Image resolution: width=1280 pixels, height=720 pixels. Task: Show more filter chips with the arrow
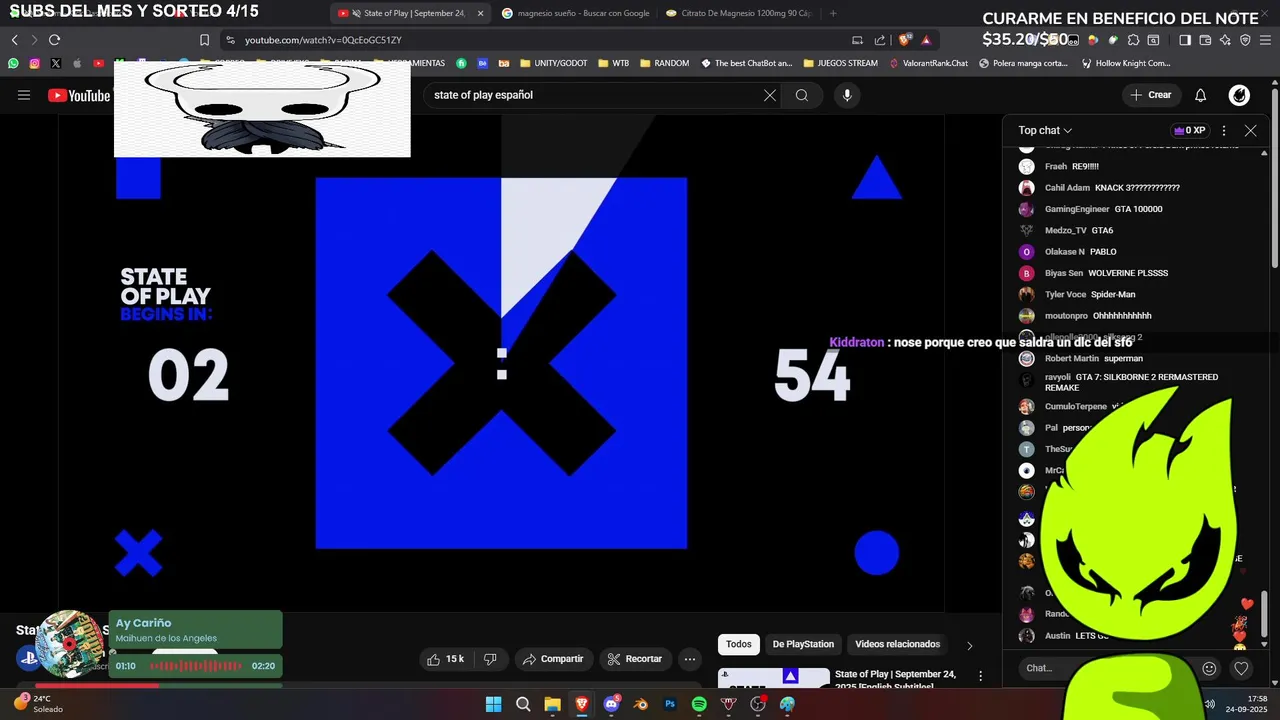[x=969, y=645]
